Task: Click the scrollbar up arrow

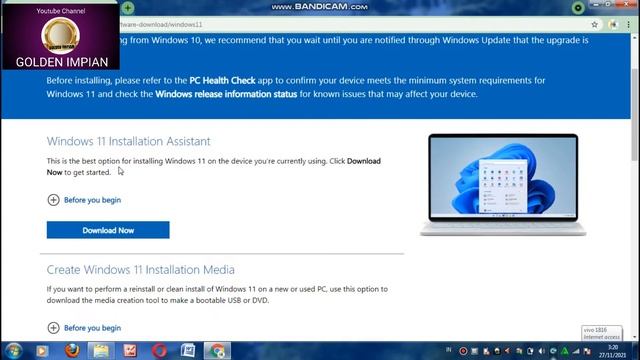Action: [635, 37]
